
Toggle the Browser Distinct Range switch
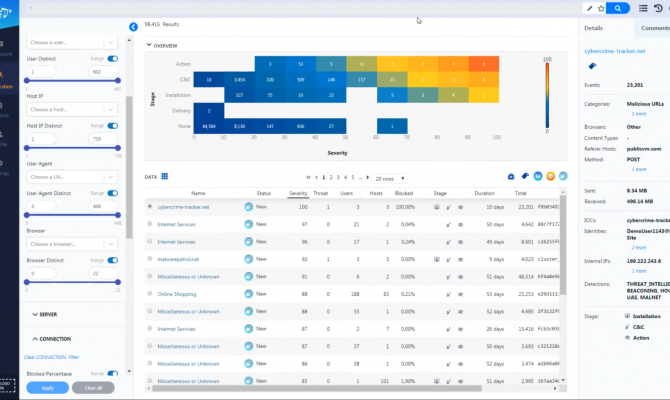tap(113, 260)
